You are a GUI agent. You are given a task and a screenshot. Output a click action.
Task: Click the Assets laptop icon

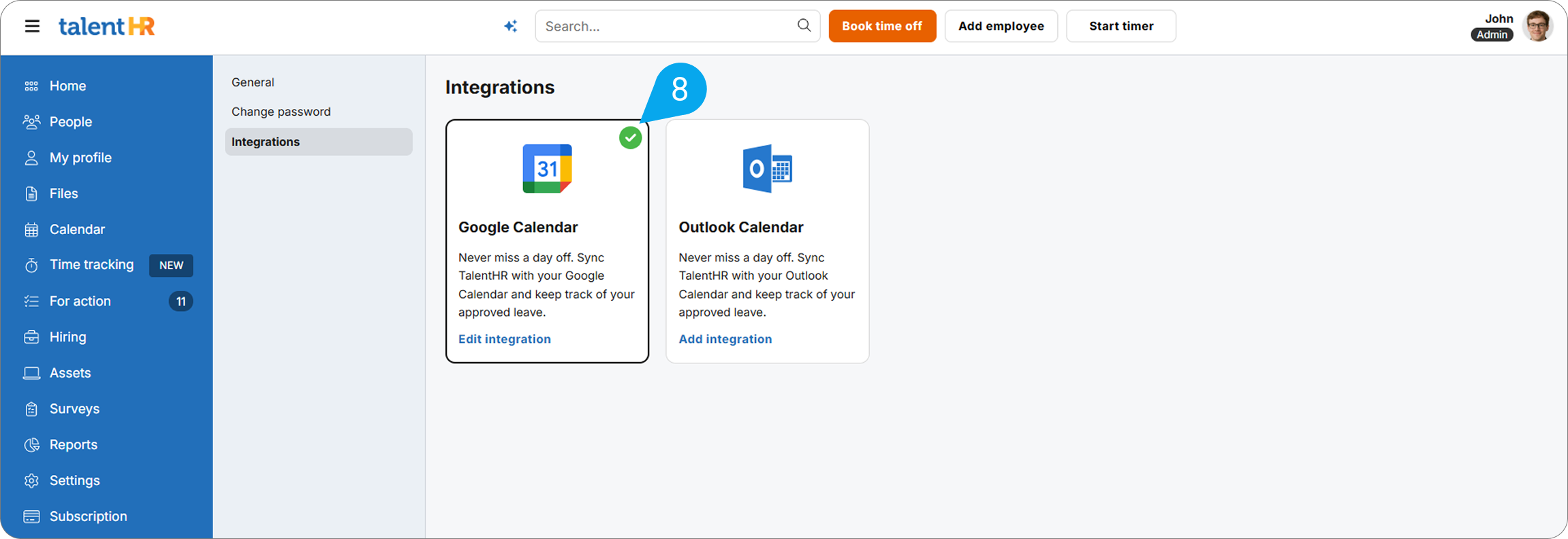[31, 373]
